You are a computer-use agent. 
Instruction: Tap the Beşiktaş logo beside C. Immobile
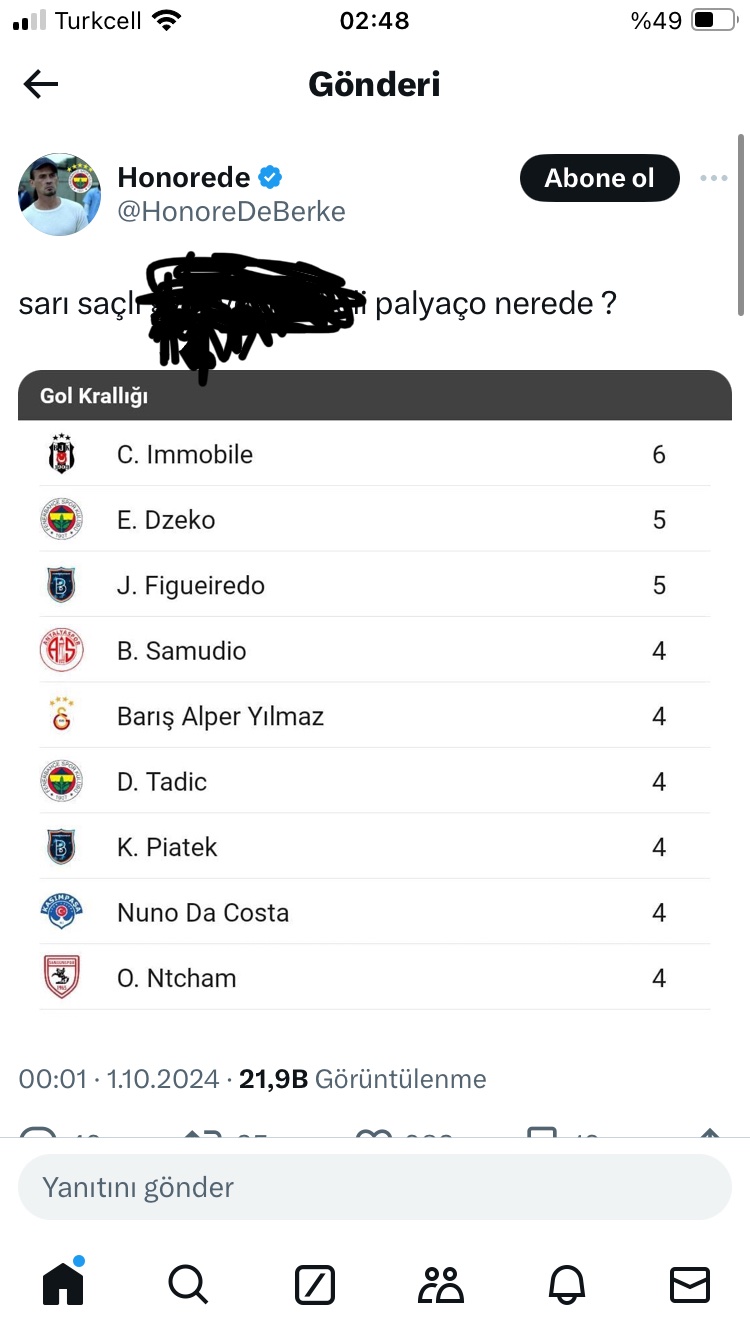pos(62,455)
